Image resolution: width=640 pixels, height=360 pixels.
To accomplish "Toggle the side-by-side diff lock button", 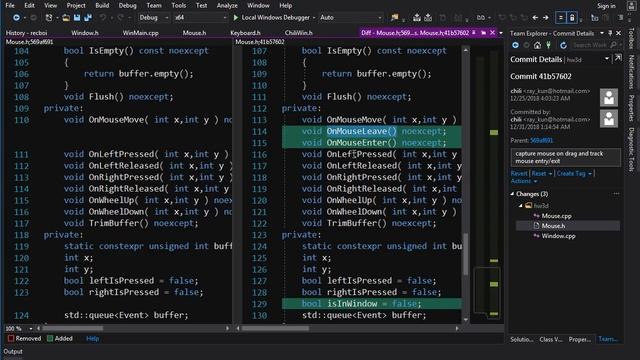I will [572, 18].
